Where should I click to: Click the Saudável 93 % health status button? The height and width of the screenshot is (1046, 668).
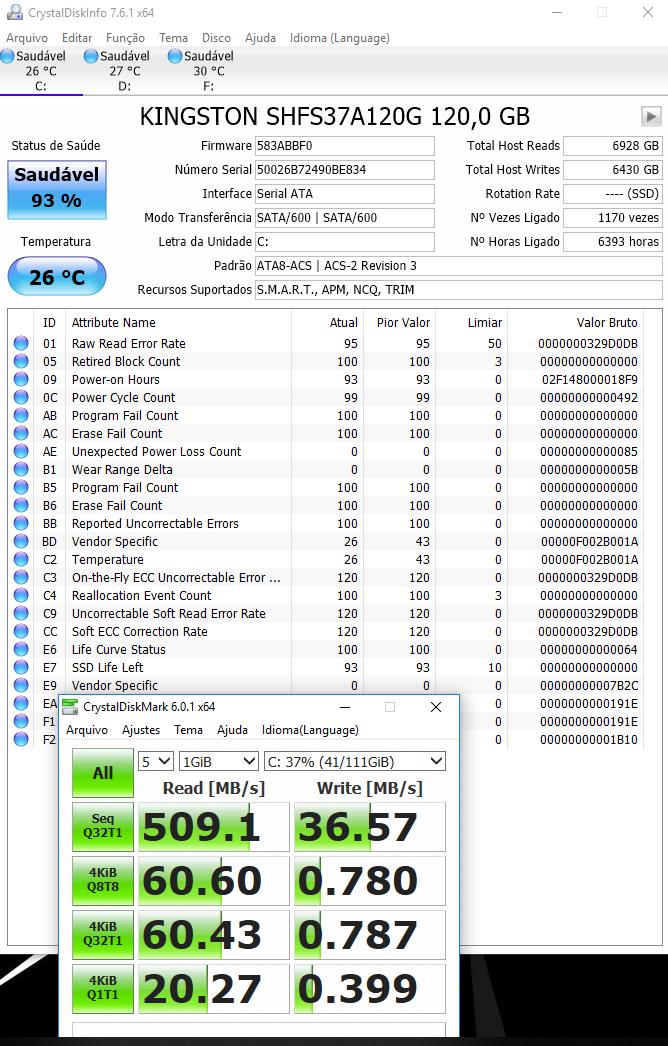pyautogui.click(x=57, y=189)
